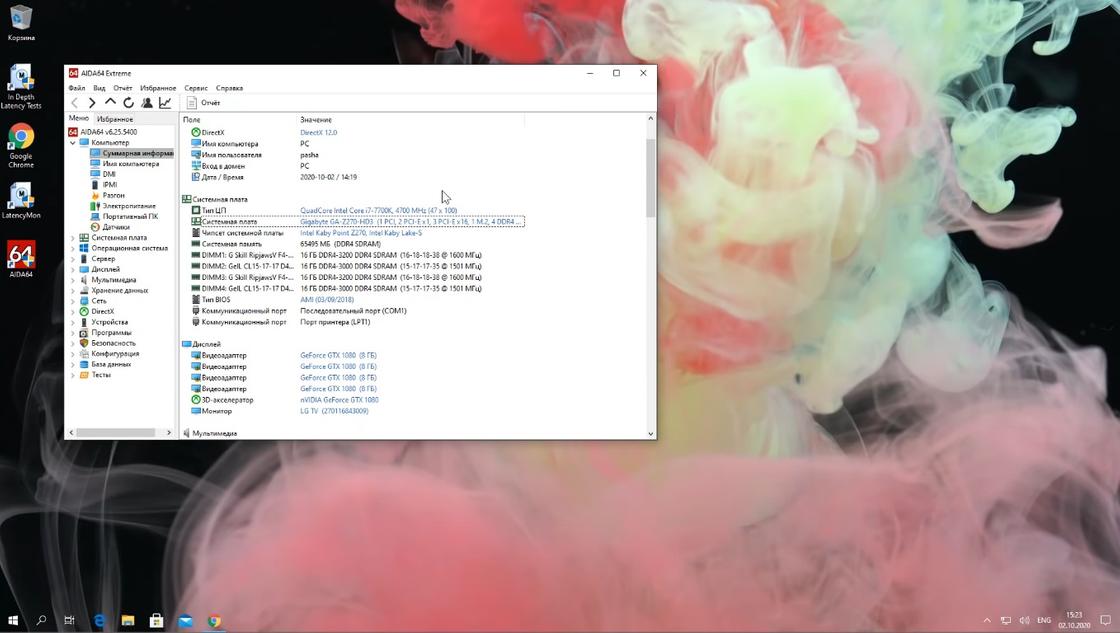Select Суммарная информация in the tree
The image size is (1120, 633).
coord(131,153)
